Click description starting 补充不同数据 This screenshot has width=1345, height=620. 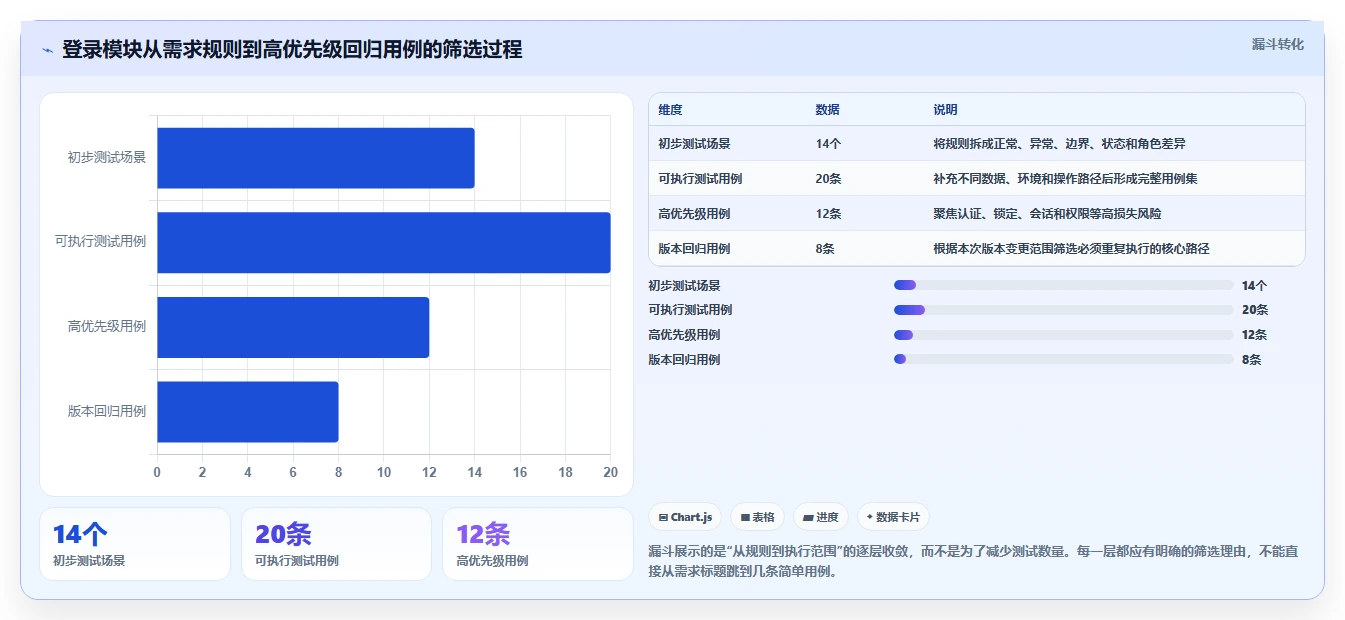(x=1065, y=179)
